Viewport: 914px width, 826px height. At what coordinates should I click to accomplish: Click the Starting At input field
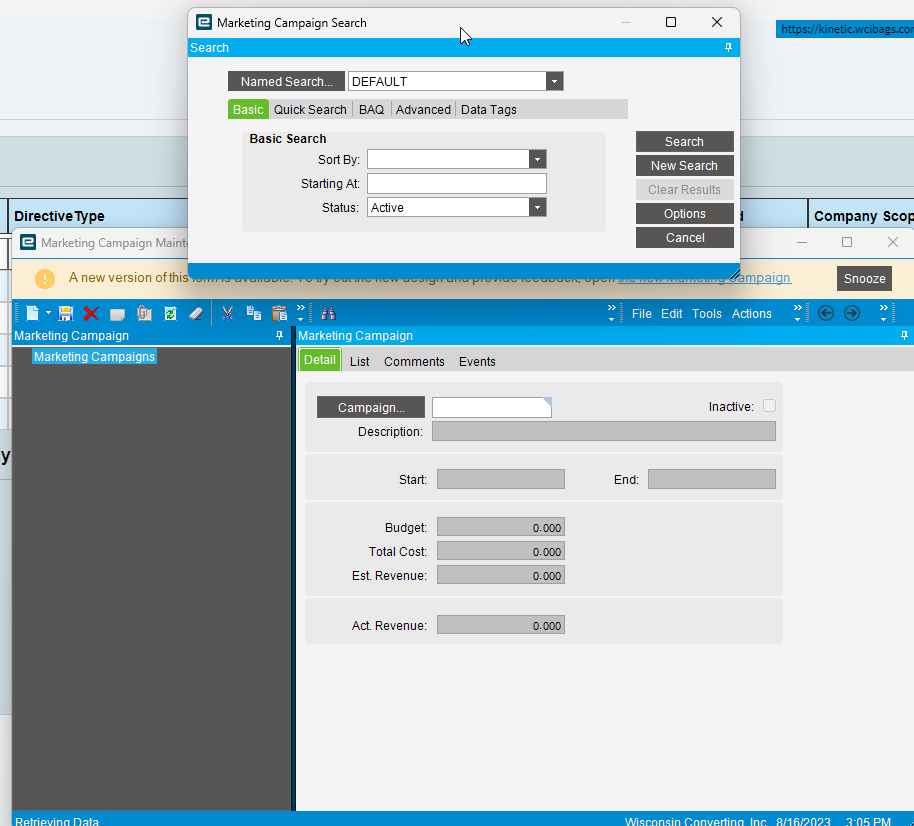click(x=456, y=184)
